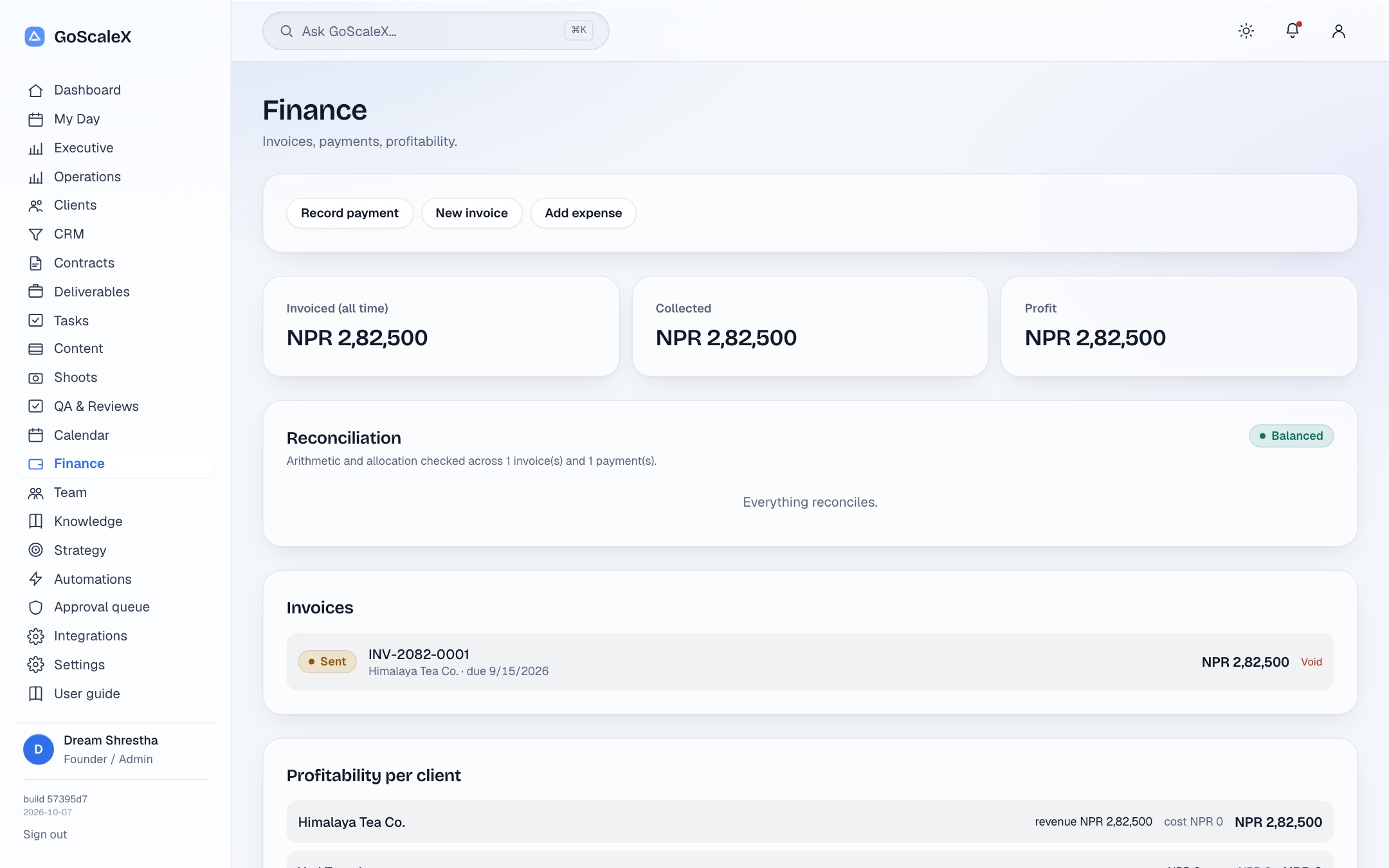Click the Balanced status badge
1389x868 pixels.
pyautogui.click(x=1291, y=436)
